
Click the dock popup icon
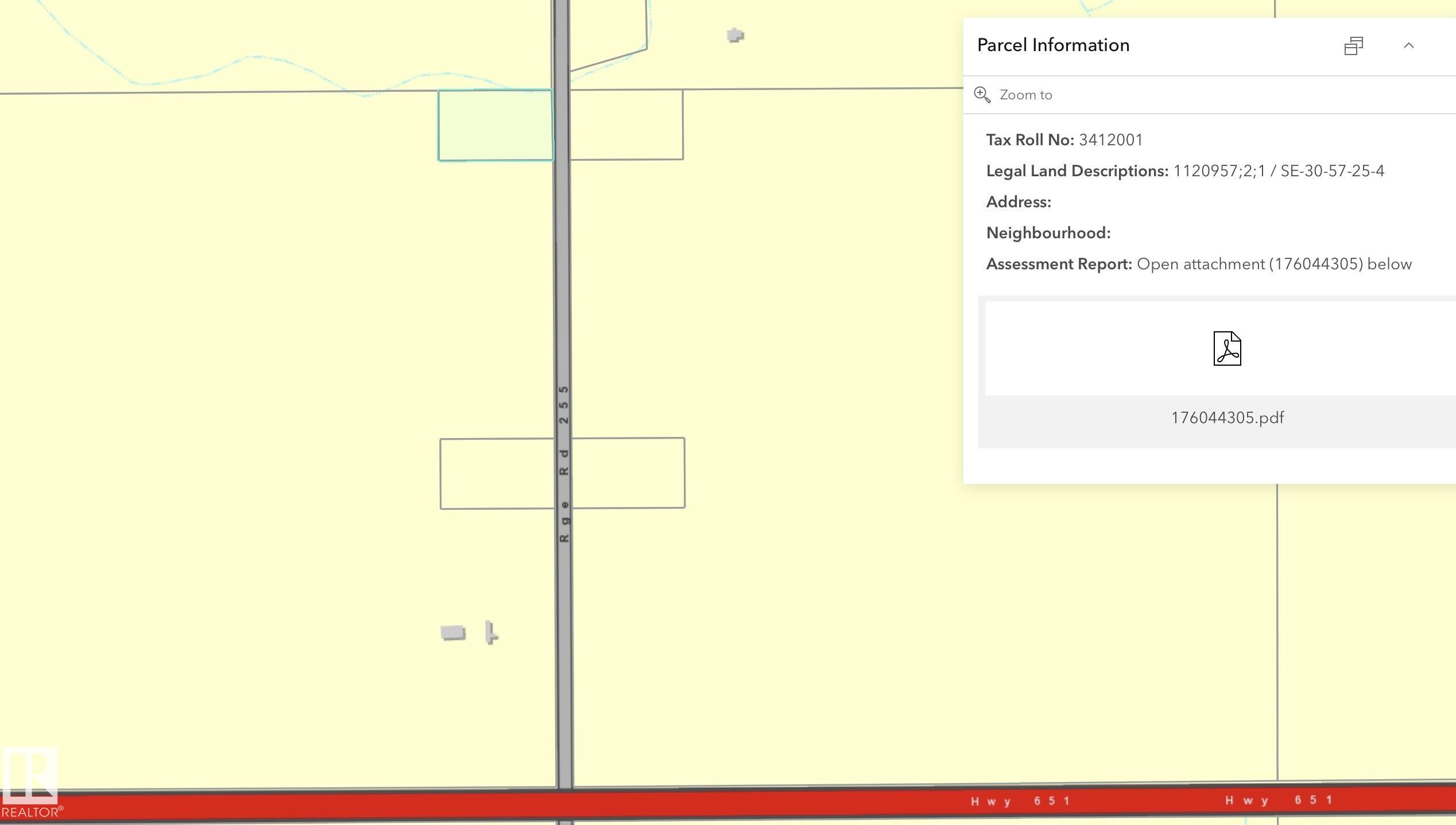1353,46
